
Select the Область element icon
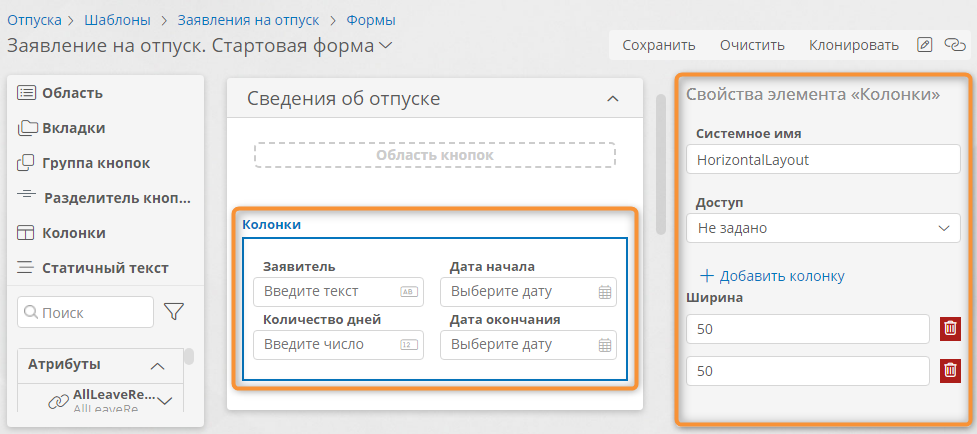(26, 93)
